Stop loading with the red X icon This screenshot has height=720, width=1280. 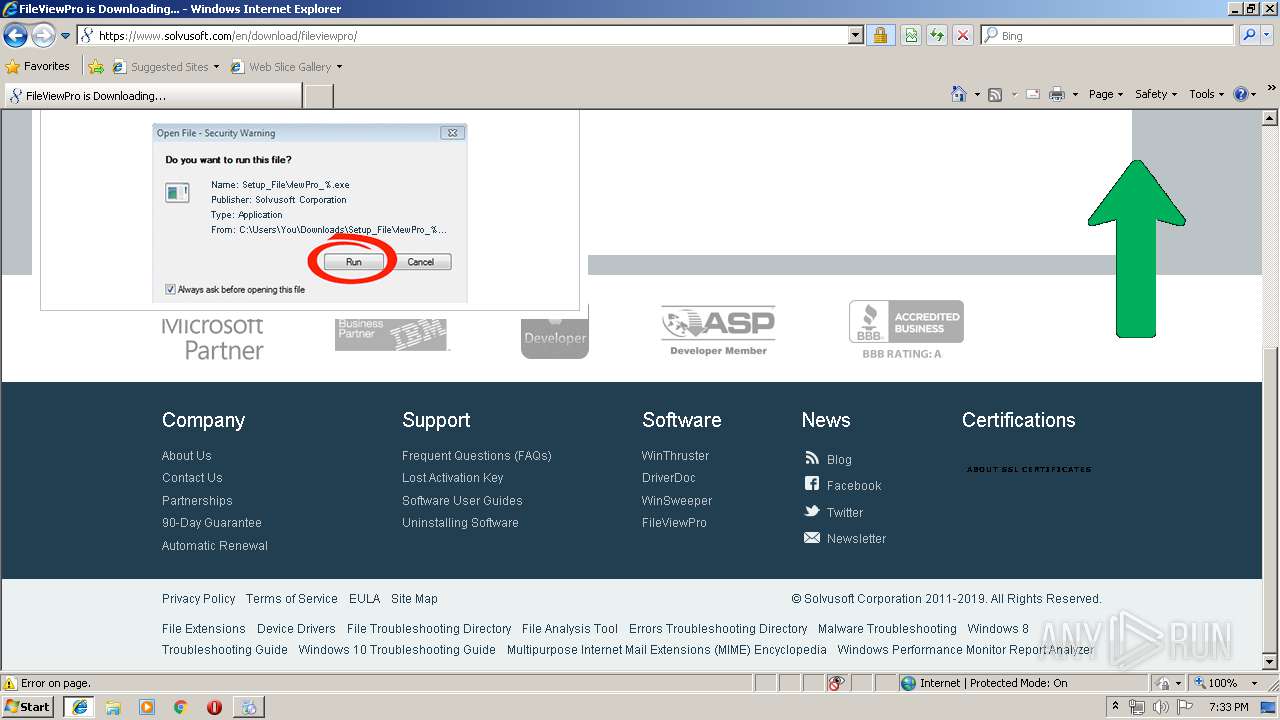pos(963,36)
